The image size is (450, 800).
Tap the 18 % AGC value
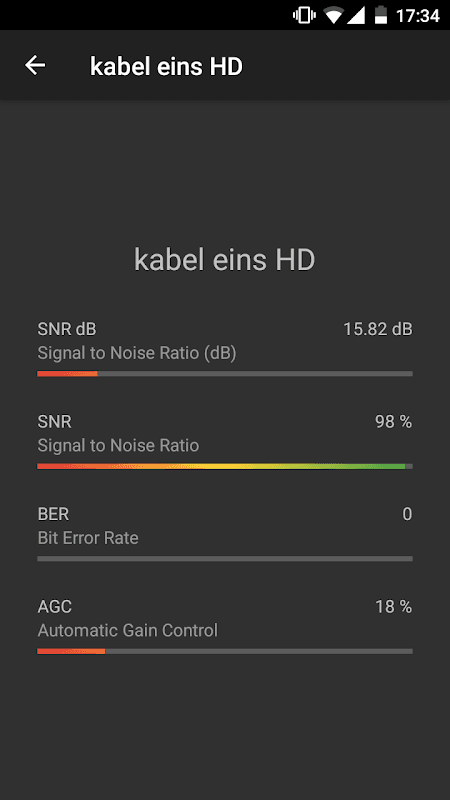pyautogui.click(x=393, y=607)
